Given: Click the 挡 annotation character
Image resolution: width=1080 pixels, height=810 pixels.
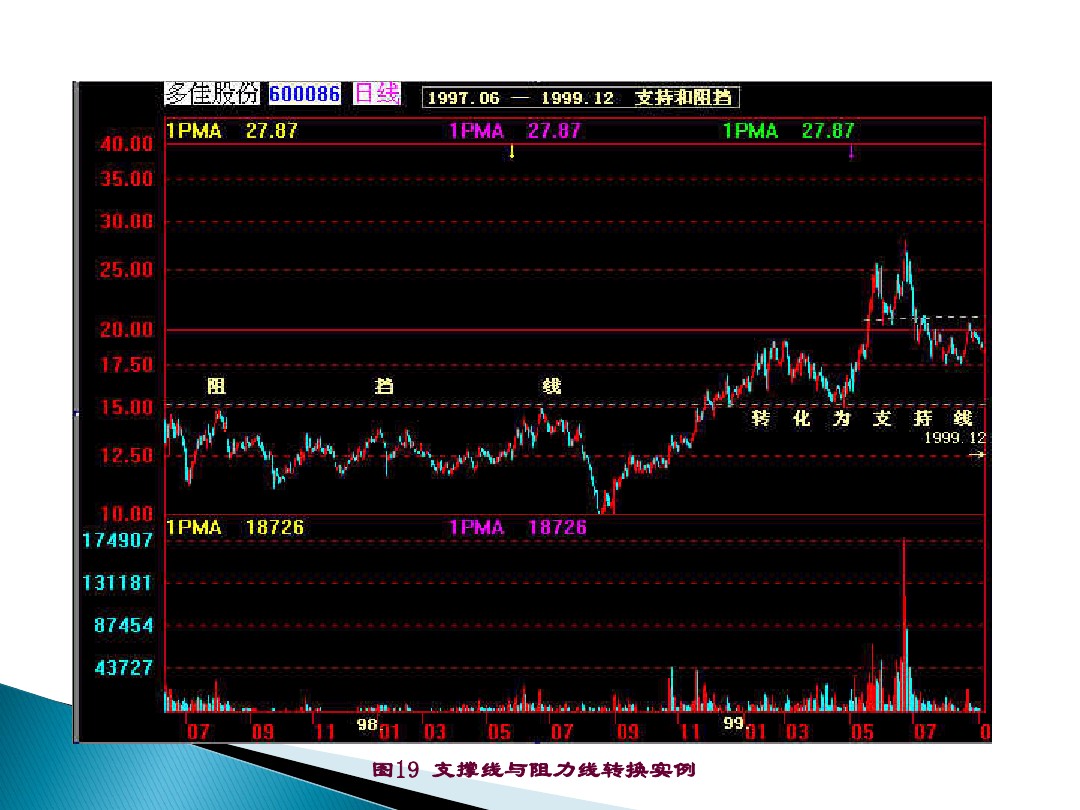Looking at the screenshot, I should tap(384, 386).
